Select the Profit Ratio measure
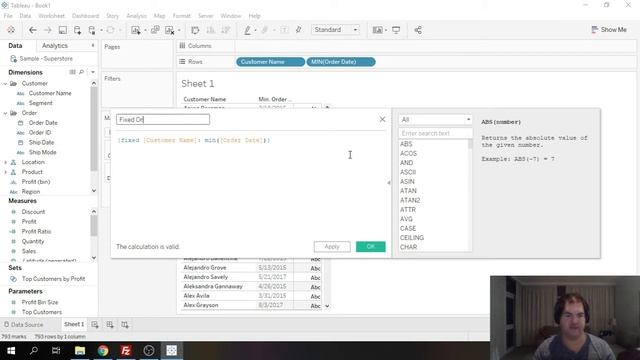640x360 pixels. pyautogui.click(x=36, y=231)
